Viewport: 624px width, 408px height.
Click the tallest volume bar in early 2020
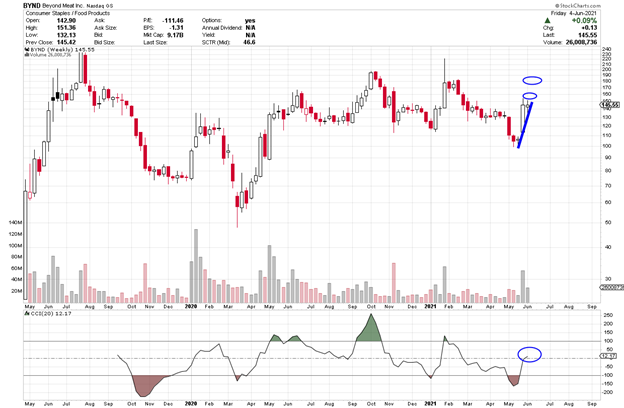tap(196, 266)
